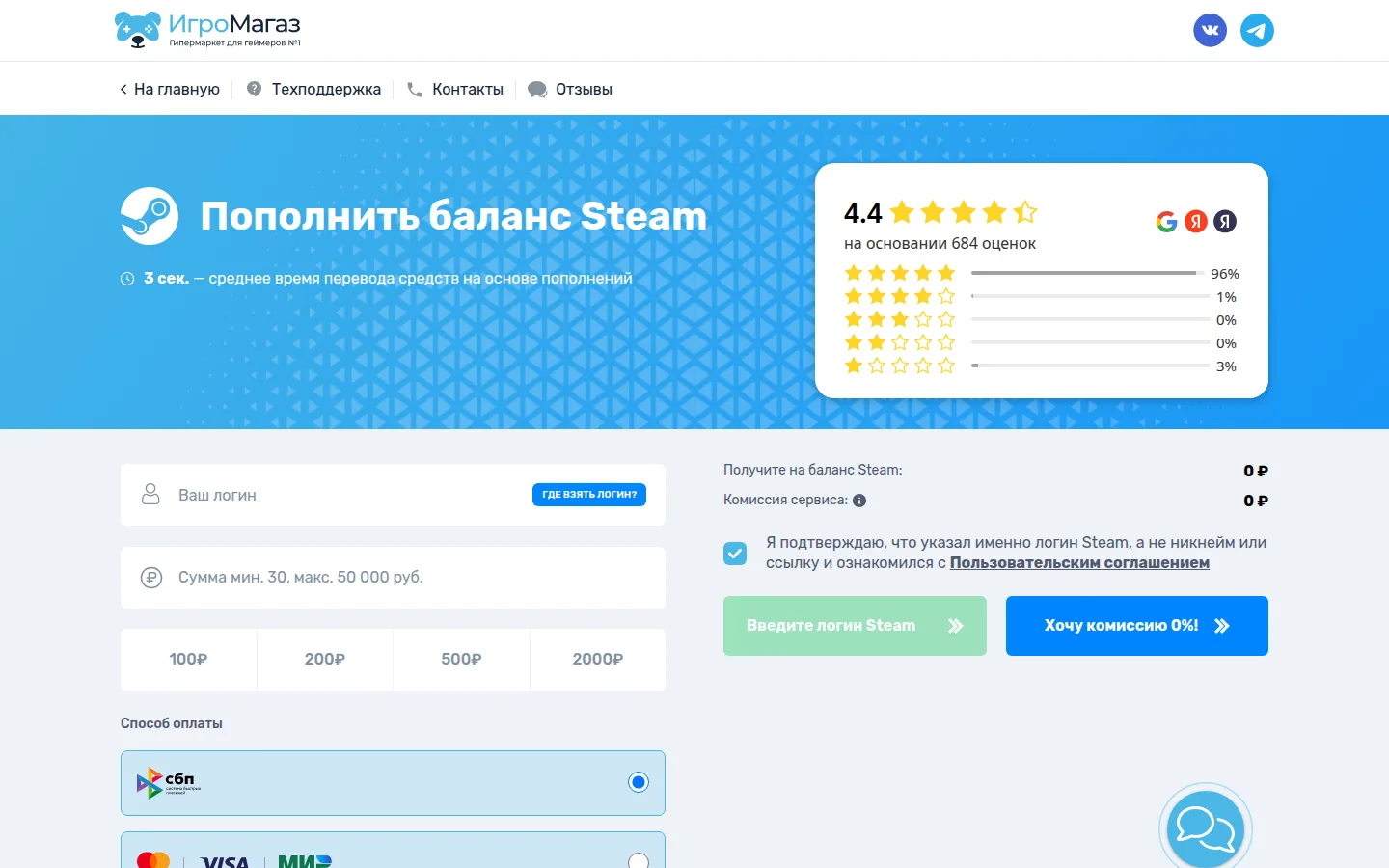Click the dark Yandex reviews icon
The image size is (1389, 868).
pos(1225,222)
